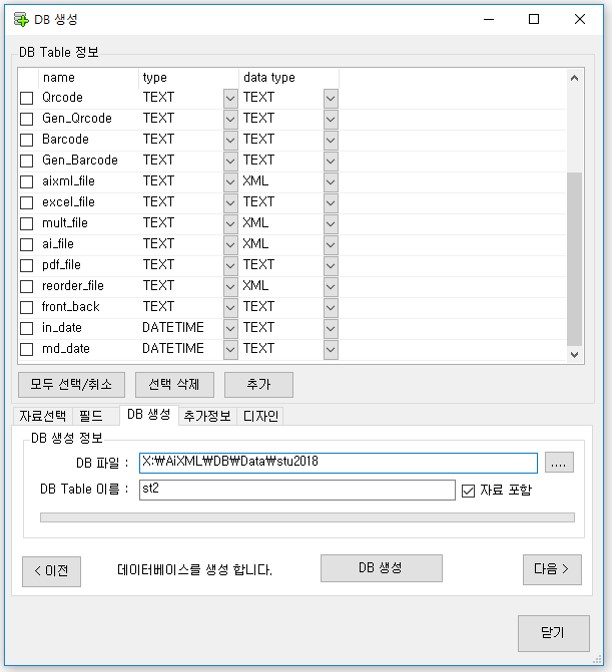Click the DB Table 이름 input field

tap(297, 490)
